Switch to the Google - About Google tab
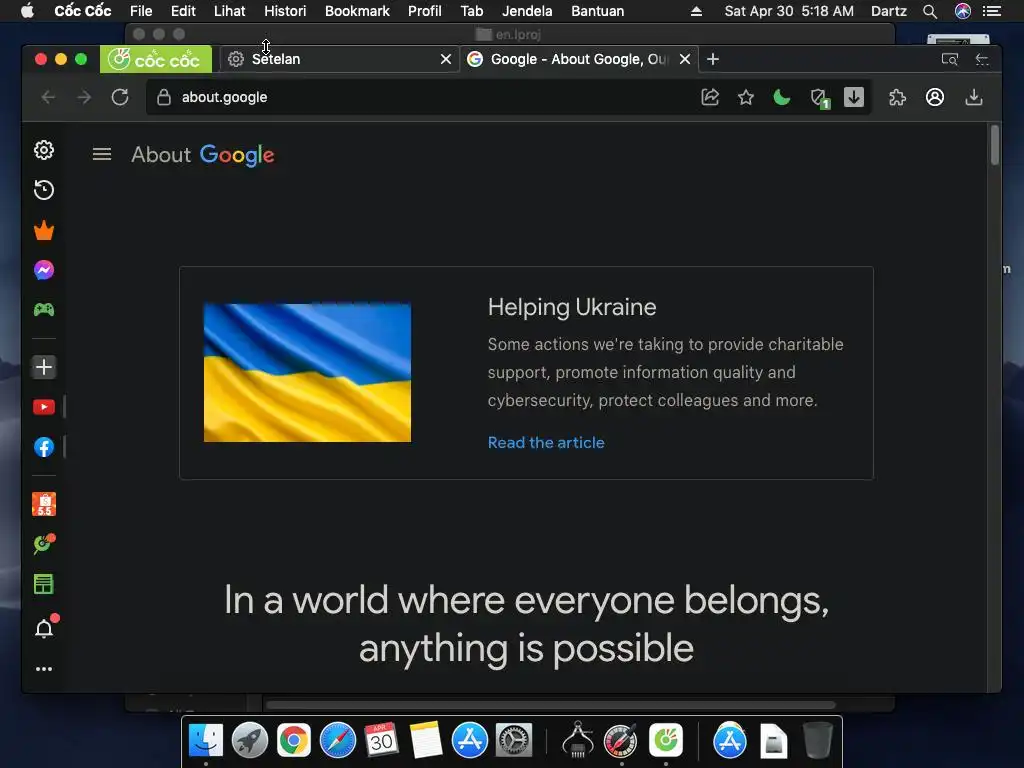Screen dimensions: 1024x768 (578, 59)
